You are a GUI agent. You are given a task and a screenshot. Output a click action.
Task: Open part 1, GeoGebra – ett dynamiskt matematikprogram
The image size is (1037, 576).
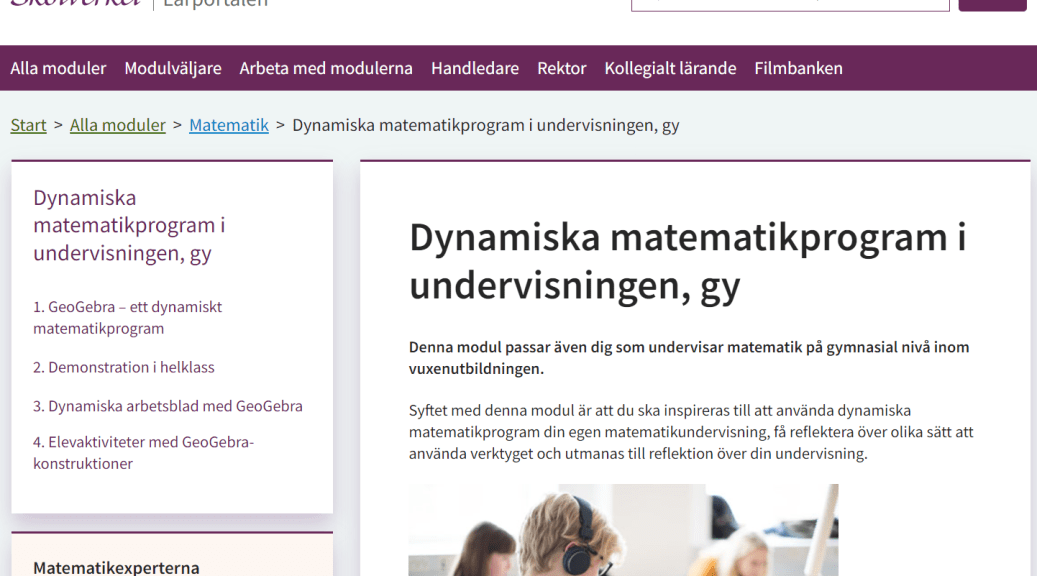click(127, 317)
